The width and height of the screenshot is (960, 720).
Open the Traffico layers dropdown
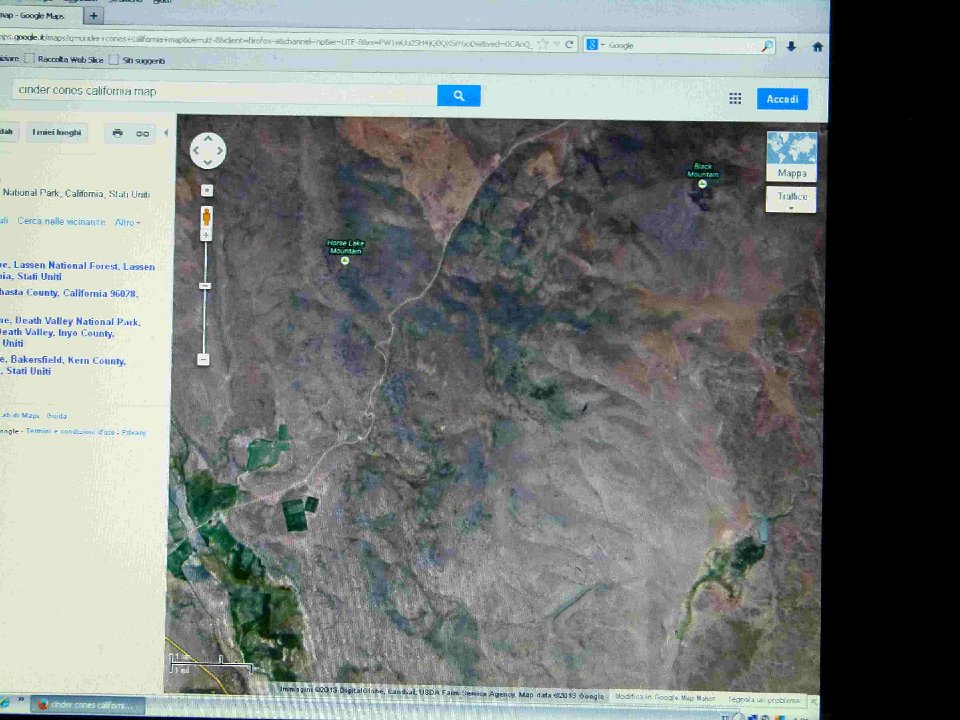click(791, 200)
